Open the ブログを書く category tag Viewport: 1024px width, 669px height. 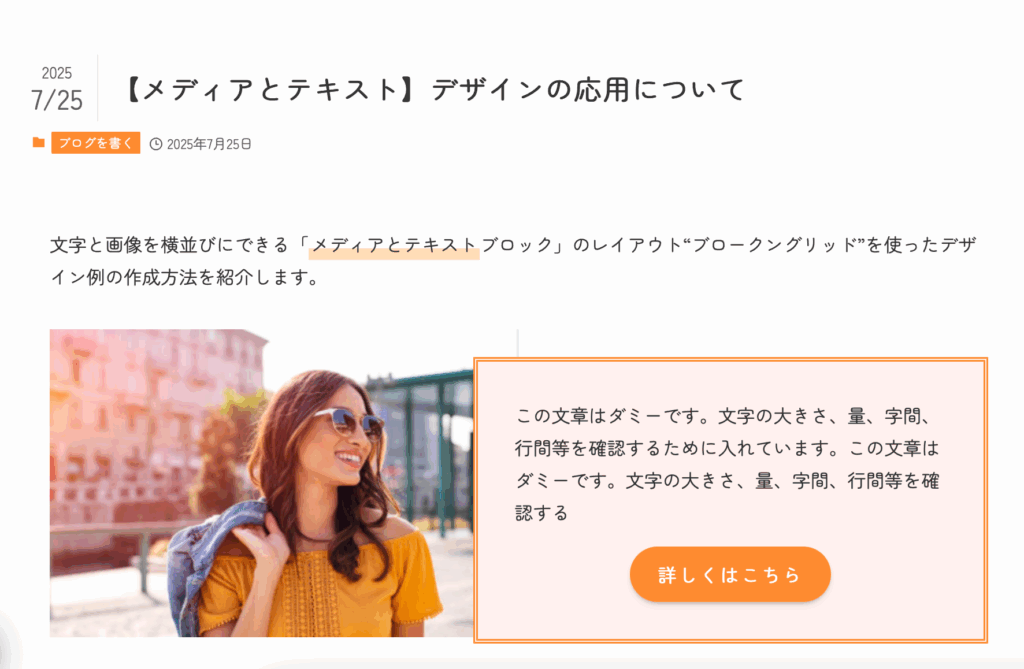click(x=95, y=143)
